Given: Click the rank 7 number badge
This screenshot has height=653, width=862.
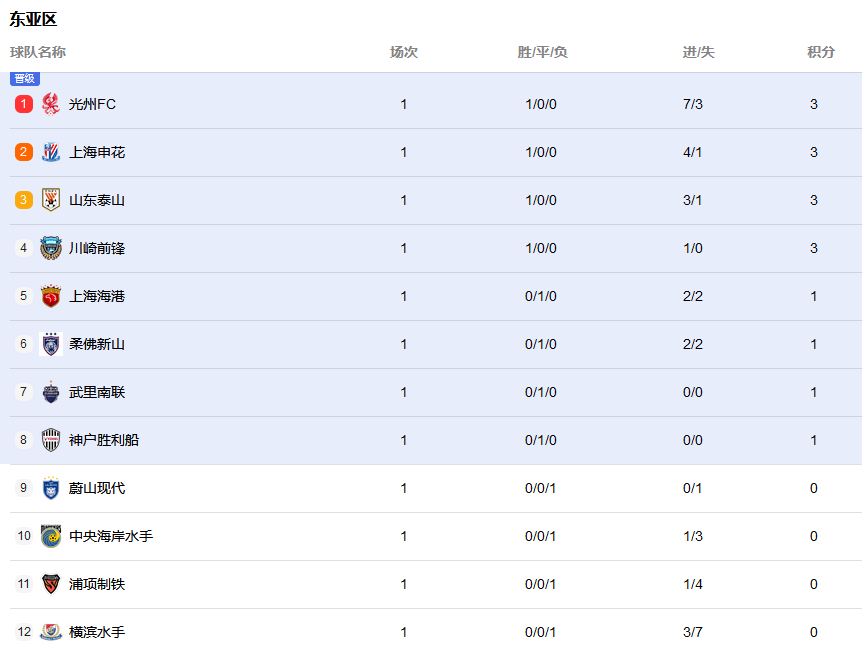Looking at the screenshot, I should pos(24,392).
